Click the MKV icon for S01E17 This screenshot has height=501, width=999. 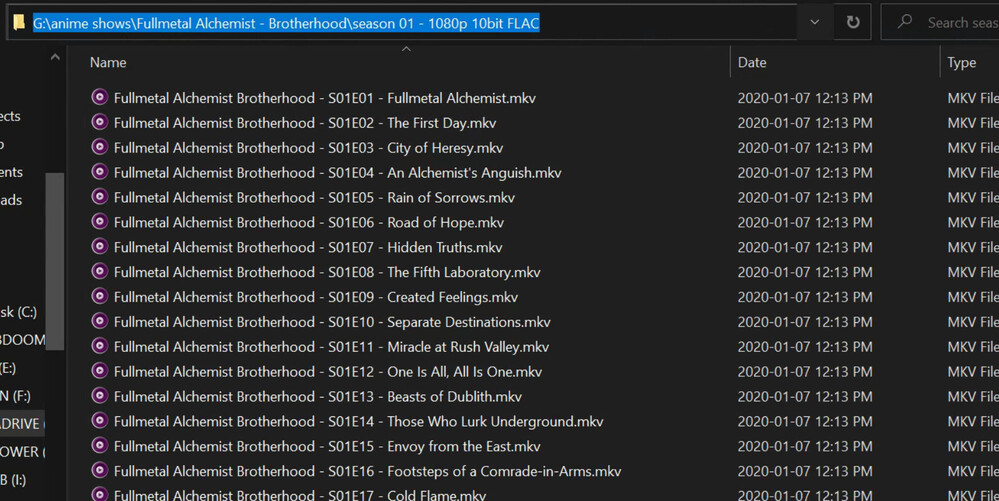pyautogui.click(x=99, y=494)
